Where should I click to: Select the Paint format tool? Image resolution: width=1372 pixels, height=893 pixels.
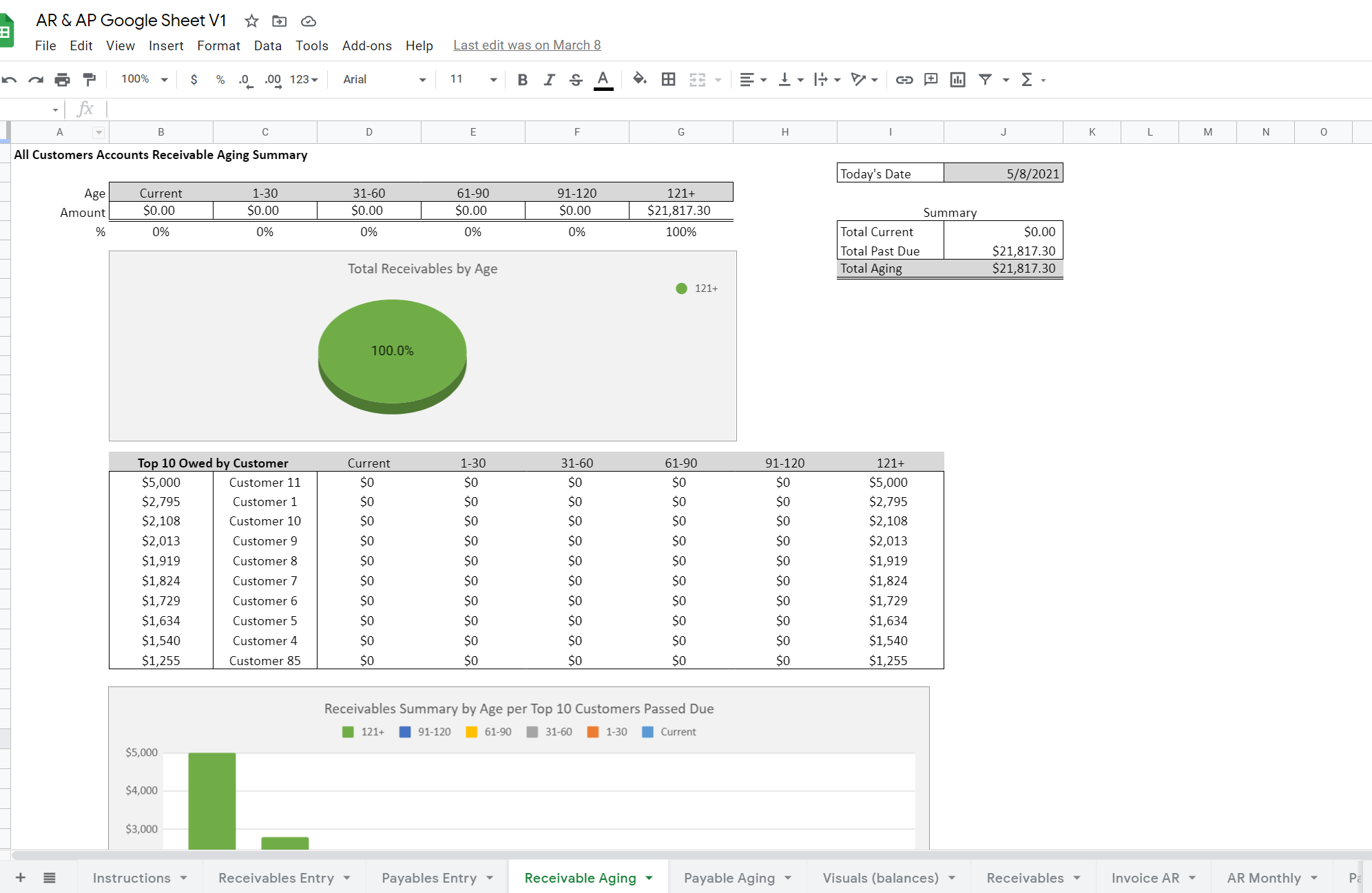tap(89, 80)
